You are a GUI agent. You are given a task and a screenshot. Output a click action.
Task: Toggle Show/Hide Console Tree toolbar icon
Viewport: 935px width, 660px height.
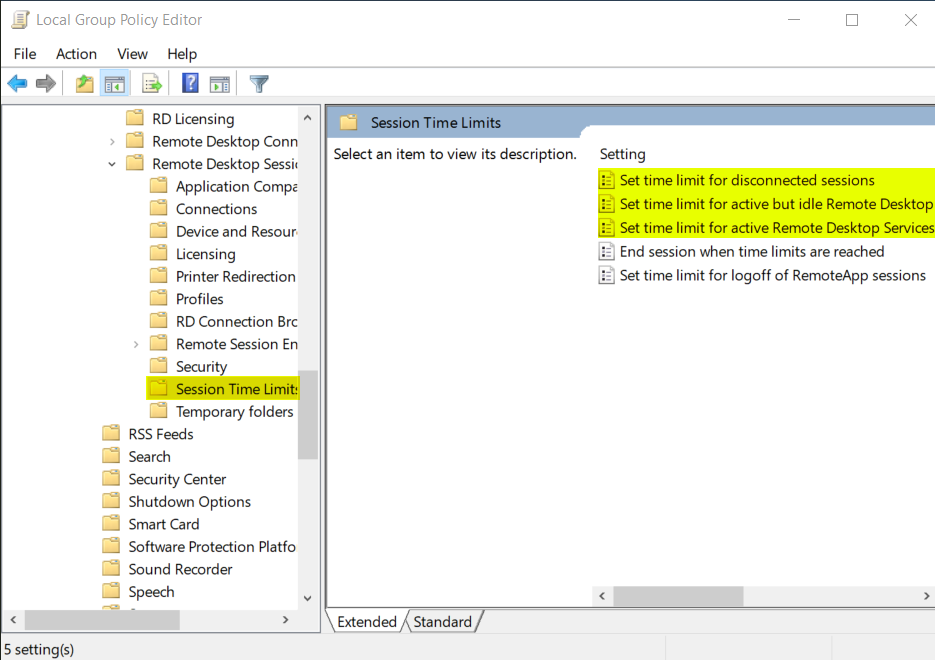(x=115, y=84)
